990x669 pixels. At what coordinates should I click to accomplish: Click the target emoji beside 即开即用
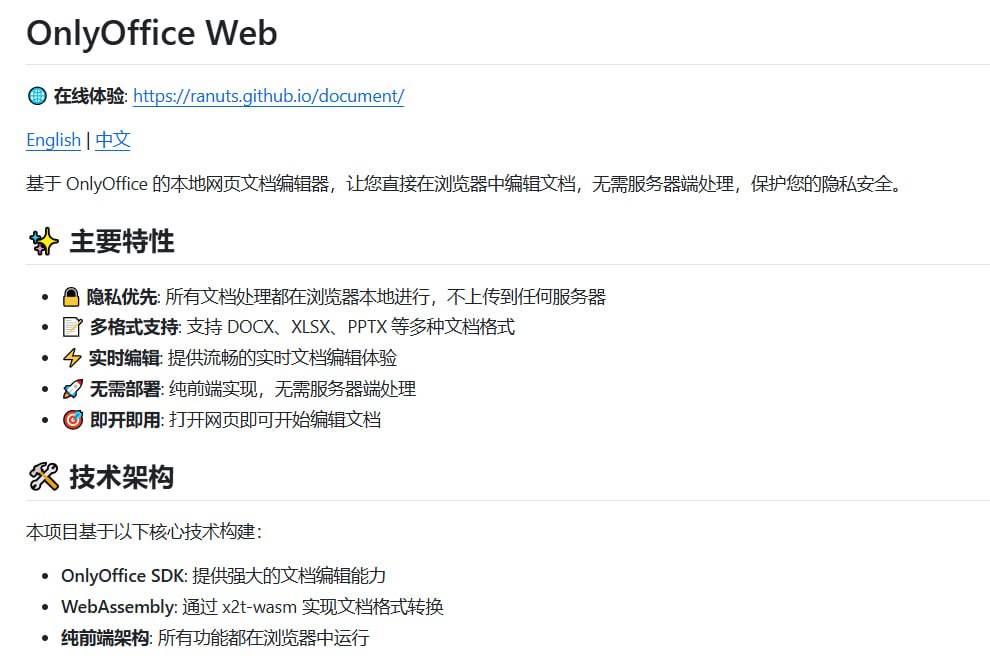[x=73, y=420]
